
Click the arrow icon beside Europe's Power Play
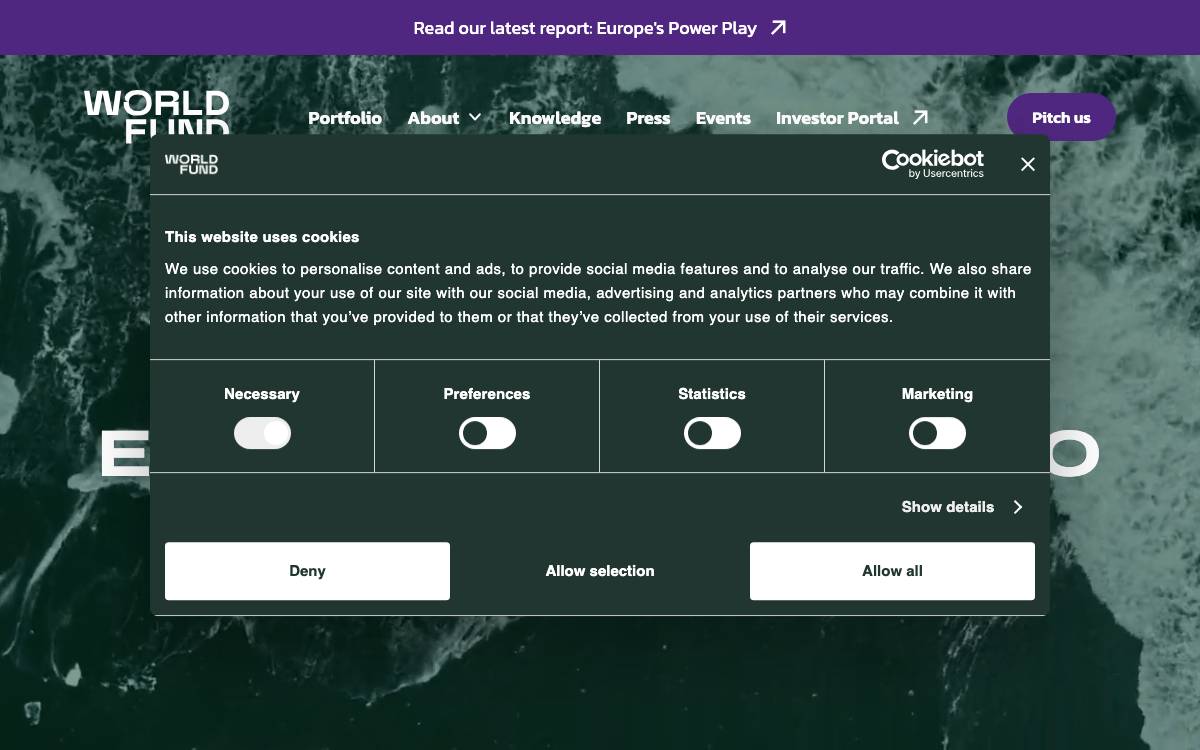(778, 28)
